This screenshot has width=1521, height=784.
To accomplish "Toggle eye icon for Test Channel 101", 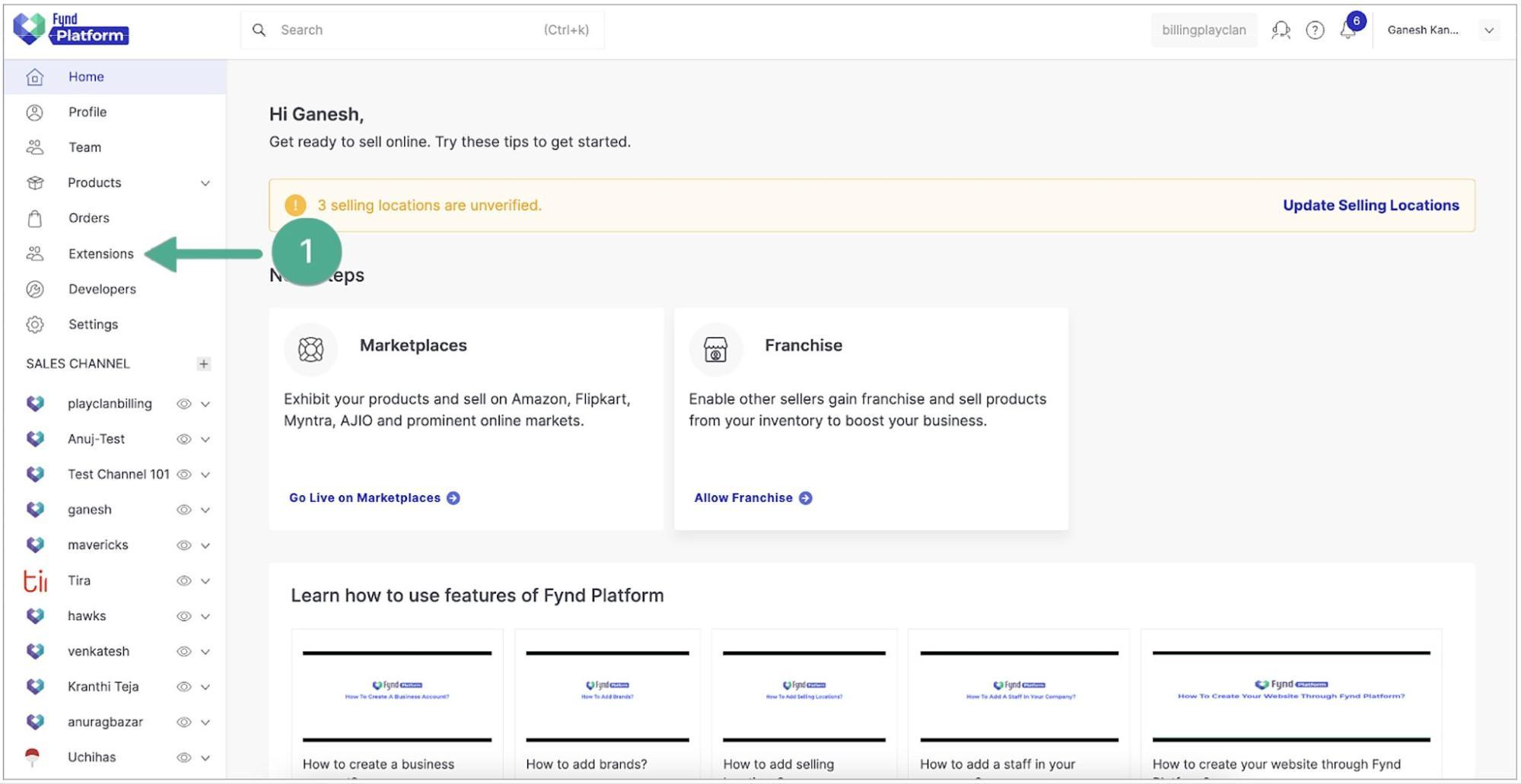I will click(x=183, y=475).
